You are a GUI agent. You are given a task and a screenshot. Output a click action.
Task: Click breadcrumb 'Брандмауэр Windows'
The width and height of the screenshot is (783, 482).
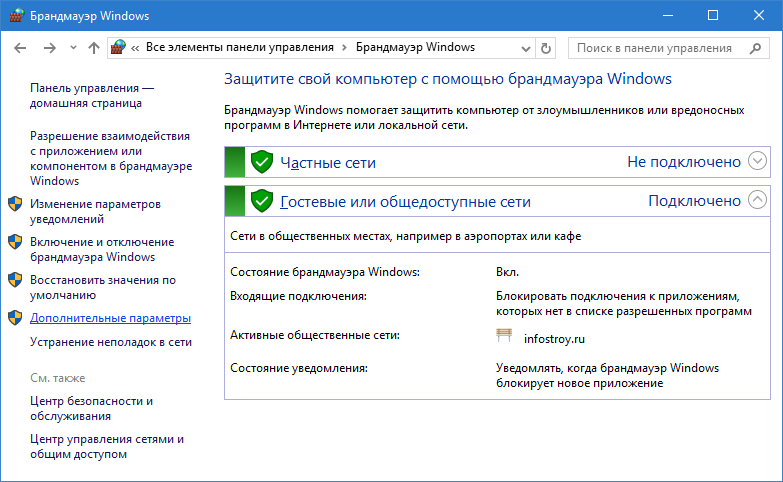415,47
